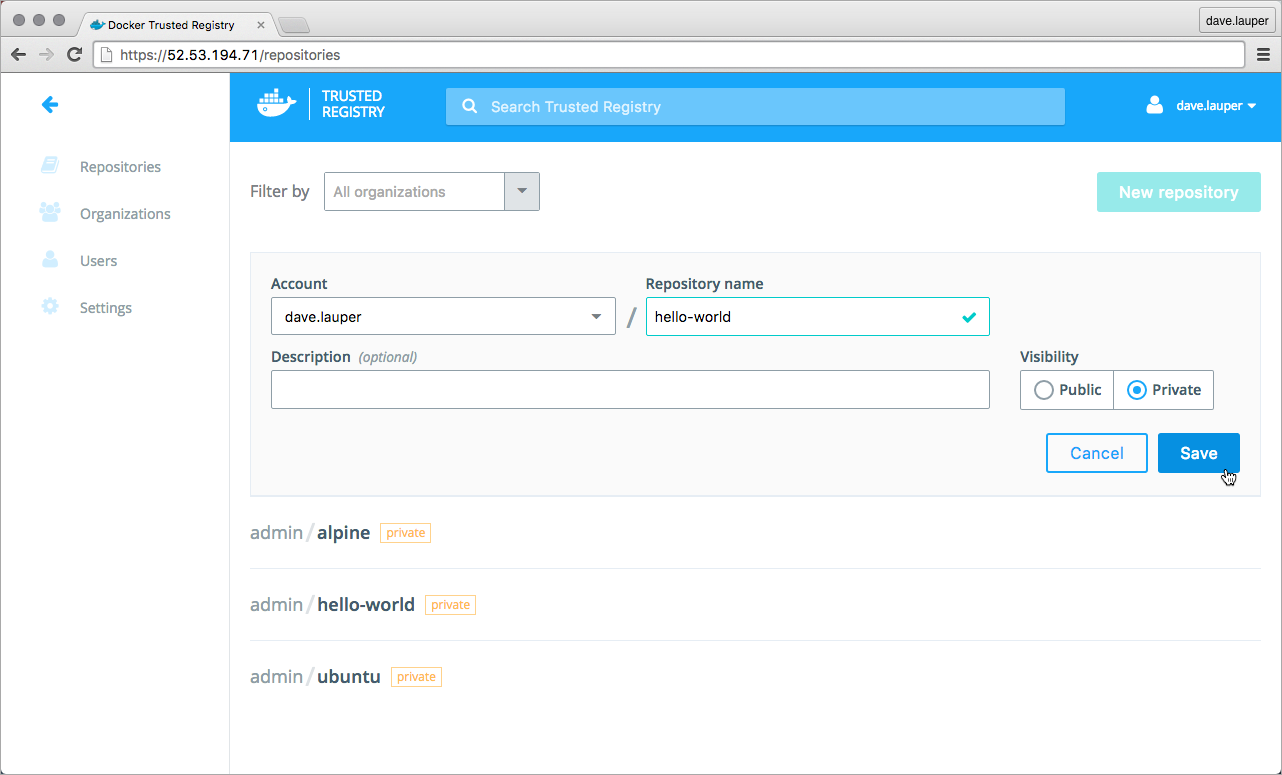Viewport: 1282px width, 775px height.
Task: Click the blue back arrow in sidebar
Action: pyautogui.click(x=49, y=105)
